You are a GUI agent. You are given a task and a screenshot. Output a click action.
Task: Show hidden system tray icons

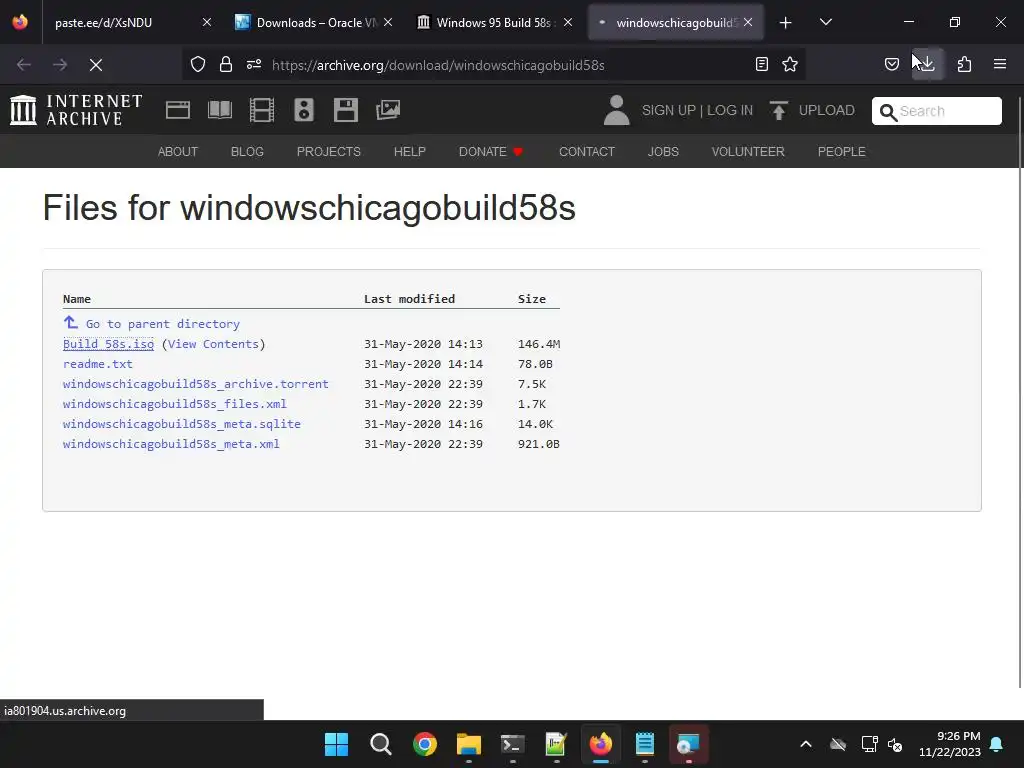pos(806,744)
